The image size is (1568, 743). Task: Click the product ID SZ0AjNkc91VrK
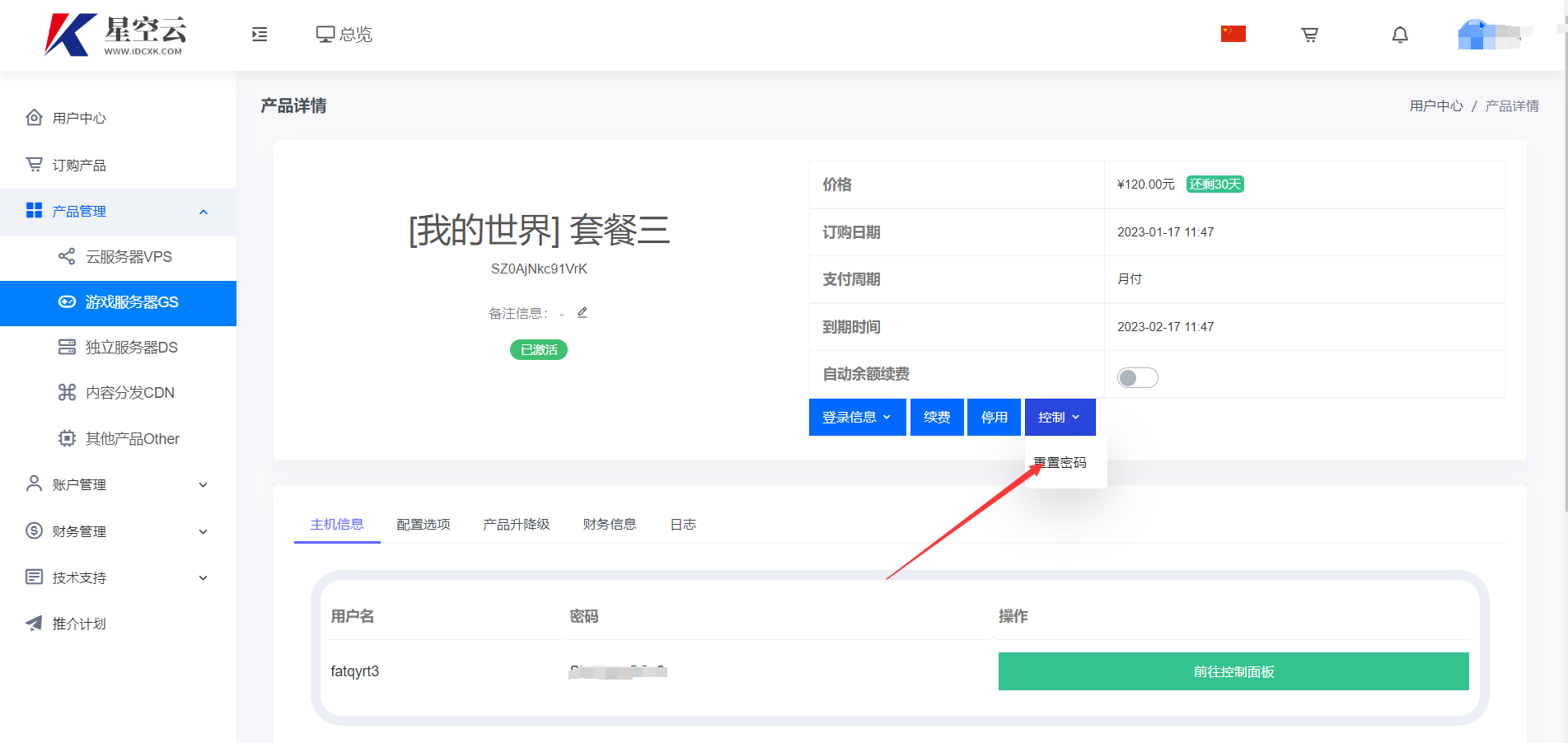click(x=539, y=269)
